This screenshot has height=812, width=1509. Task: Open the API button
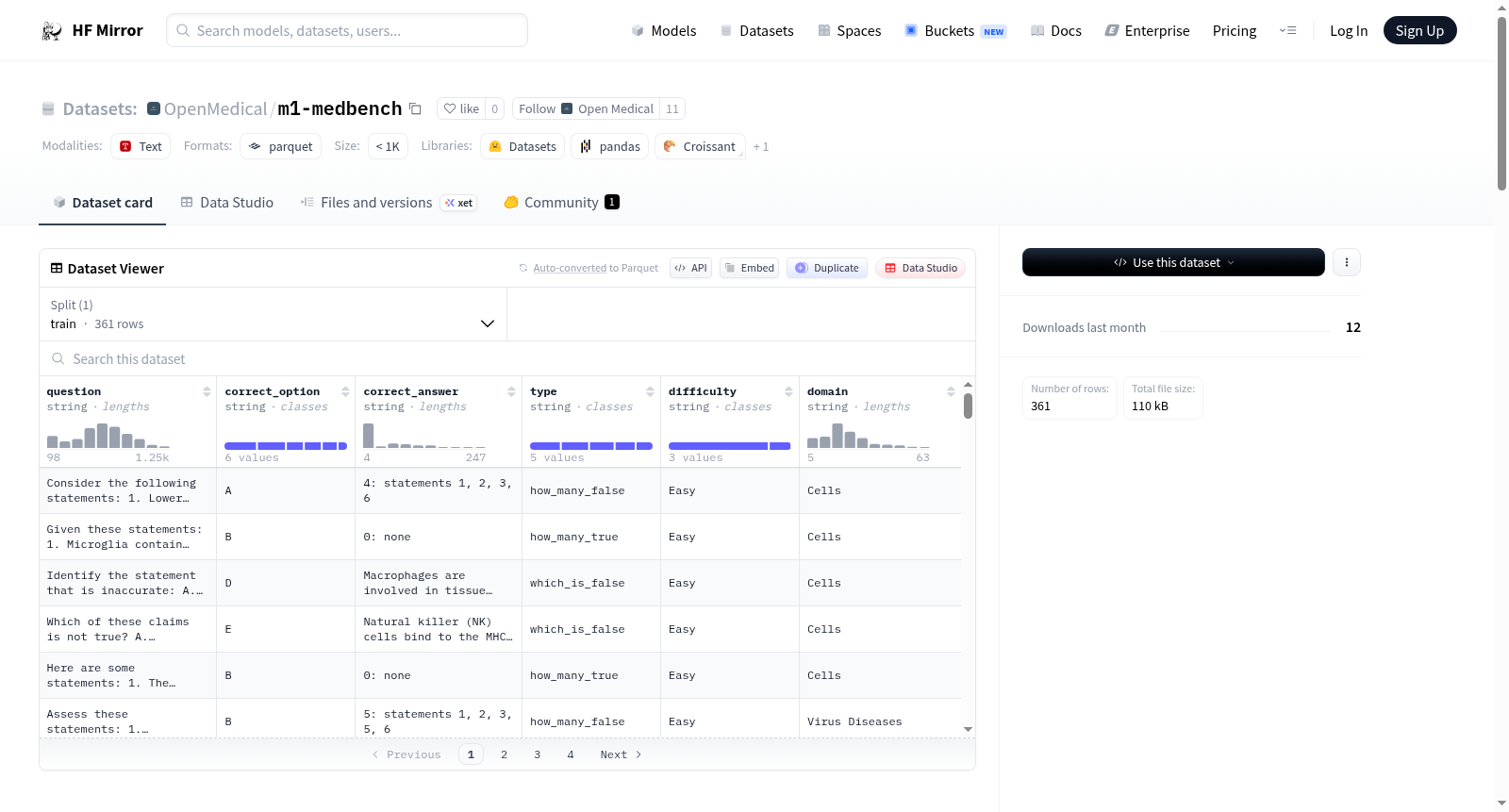690,268
